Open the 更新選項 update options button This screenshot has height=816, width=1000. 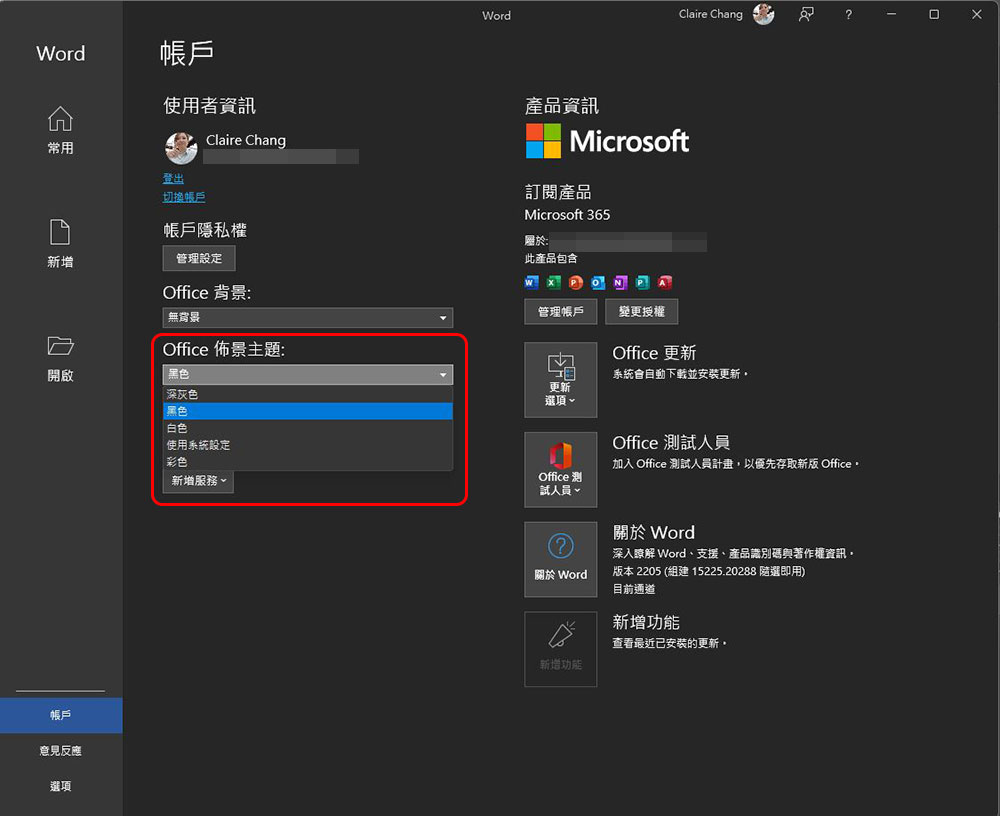pos(561,380)
